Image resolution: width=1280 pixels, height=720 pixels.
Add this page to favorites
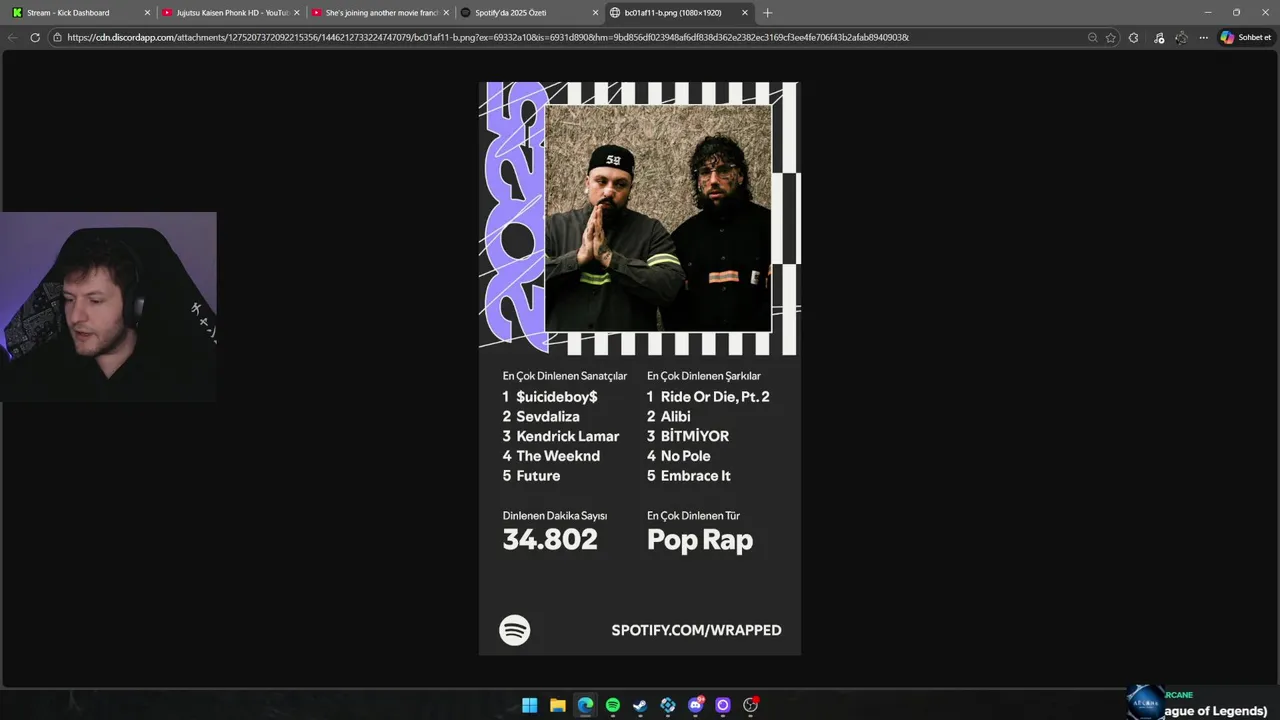coord(1110,37)
